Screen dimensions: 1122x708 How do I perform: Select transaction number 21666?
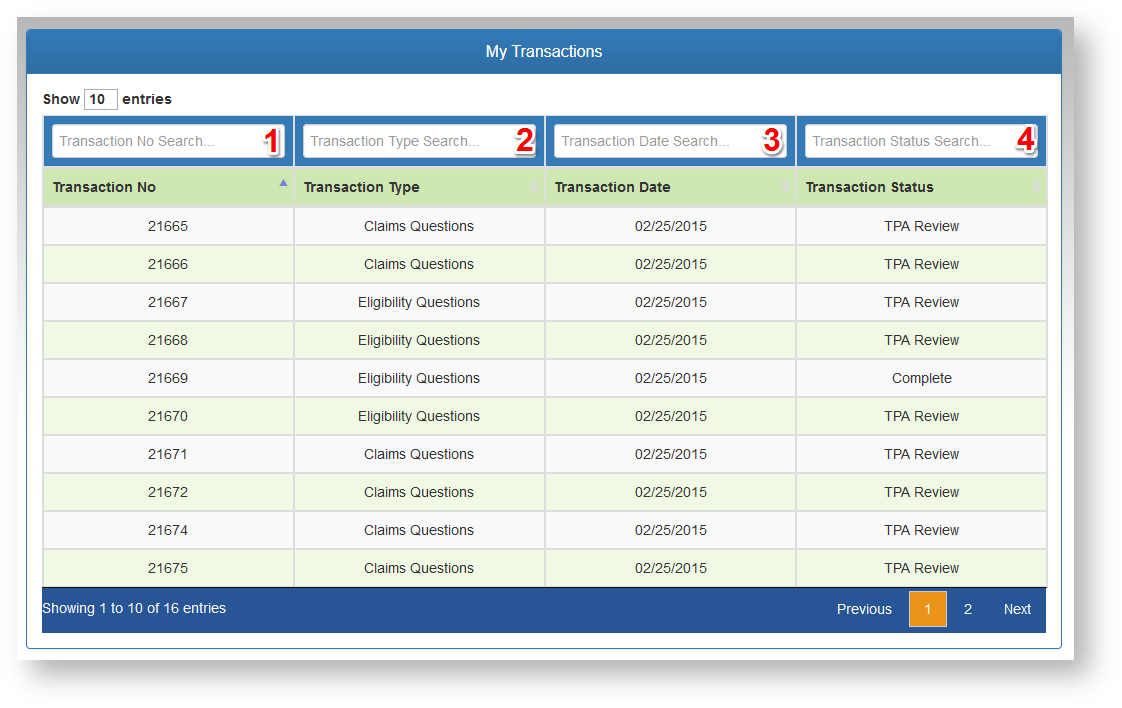click(x=168, y=264)
